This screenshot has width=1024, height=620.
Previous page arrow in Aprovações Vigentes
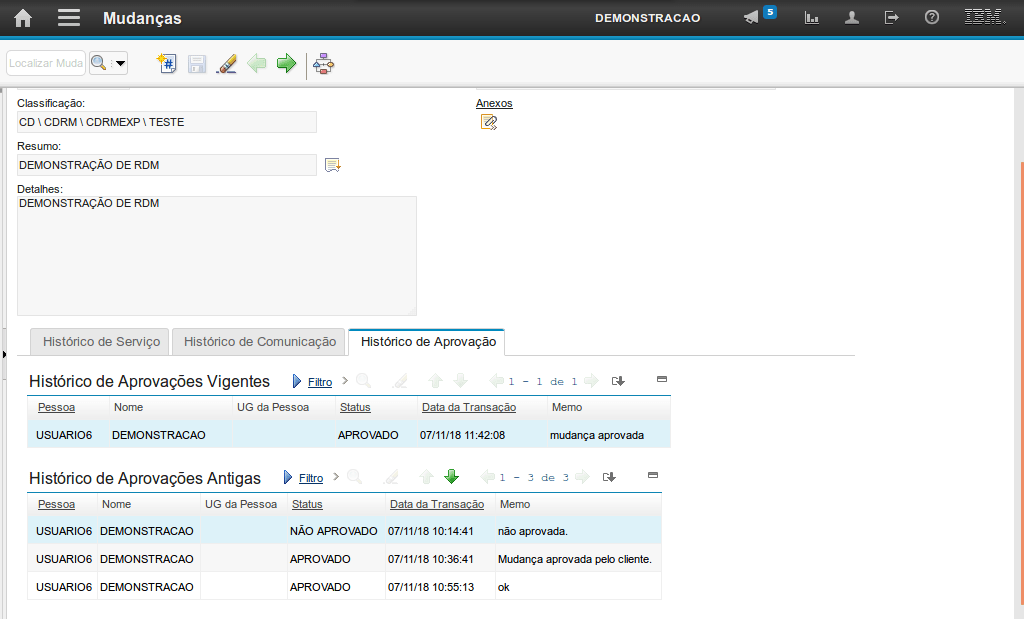(x=496, y=381)
